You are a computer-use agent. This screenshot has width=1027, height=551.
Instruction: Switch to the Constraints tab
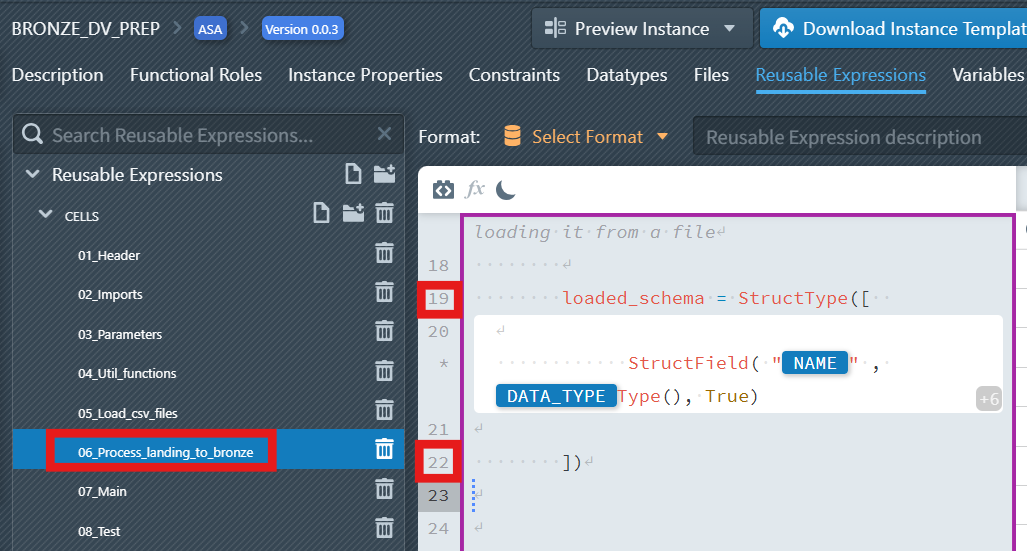tap(514, 75)
